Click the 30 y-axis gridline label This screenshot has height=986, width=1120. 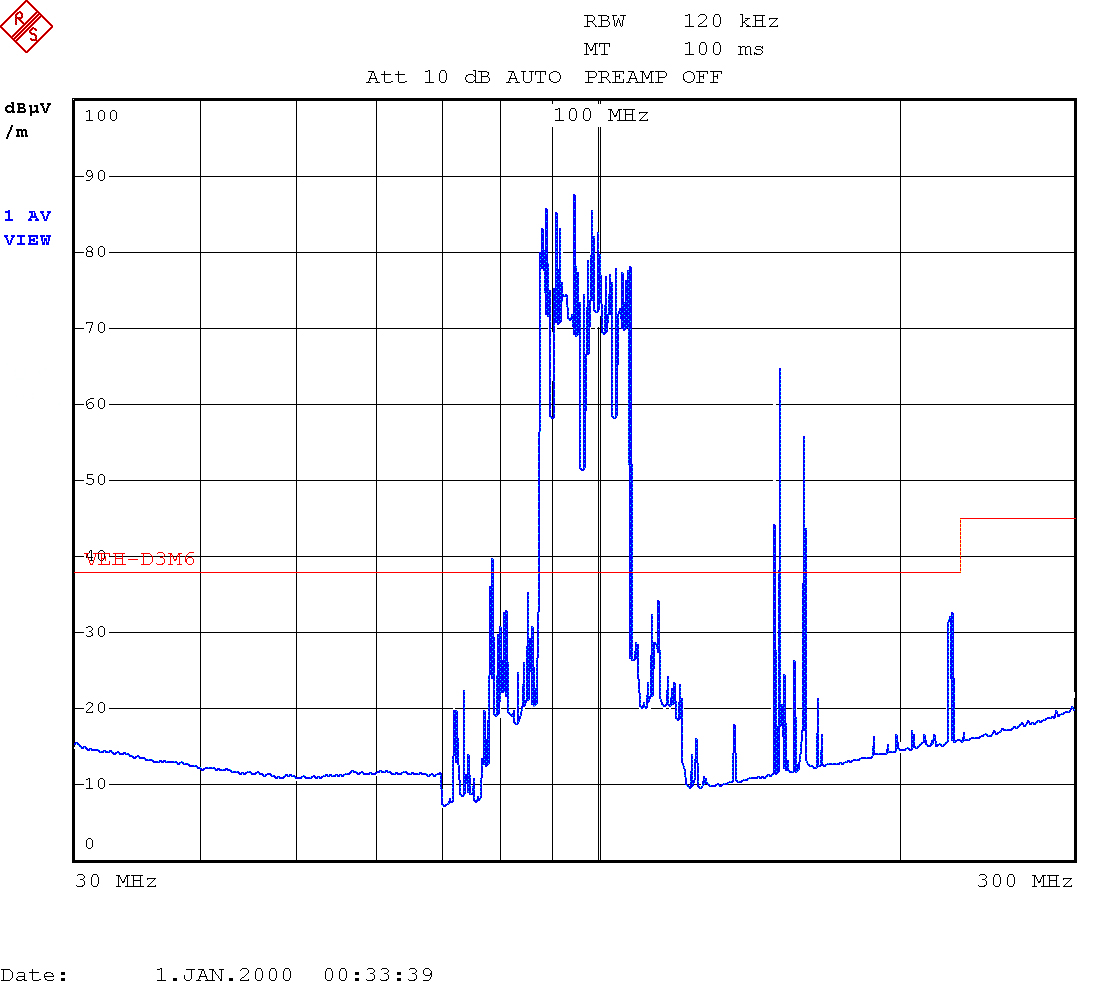pos(96,632)
